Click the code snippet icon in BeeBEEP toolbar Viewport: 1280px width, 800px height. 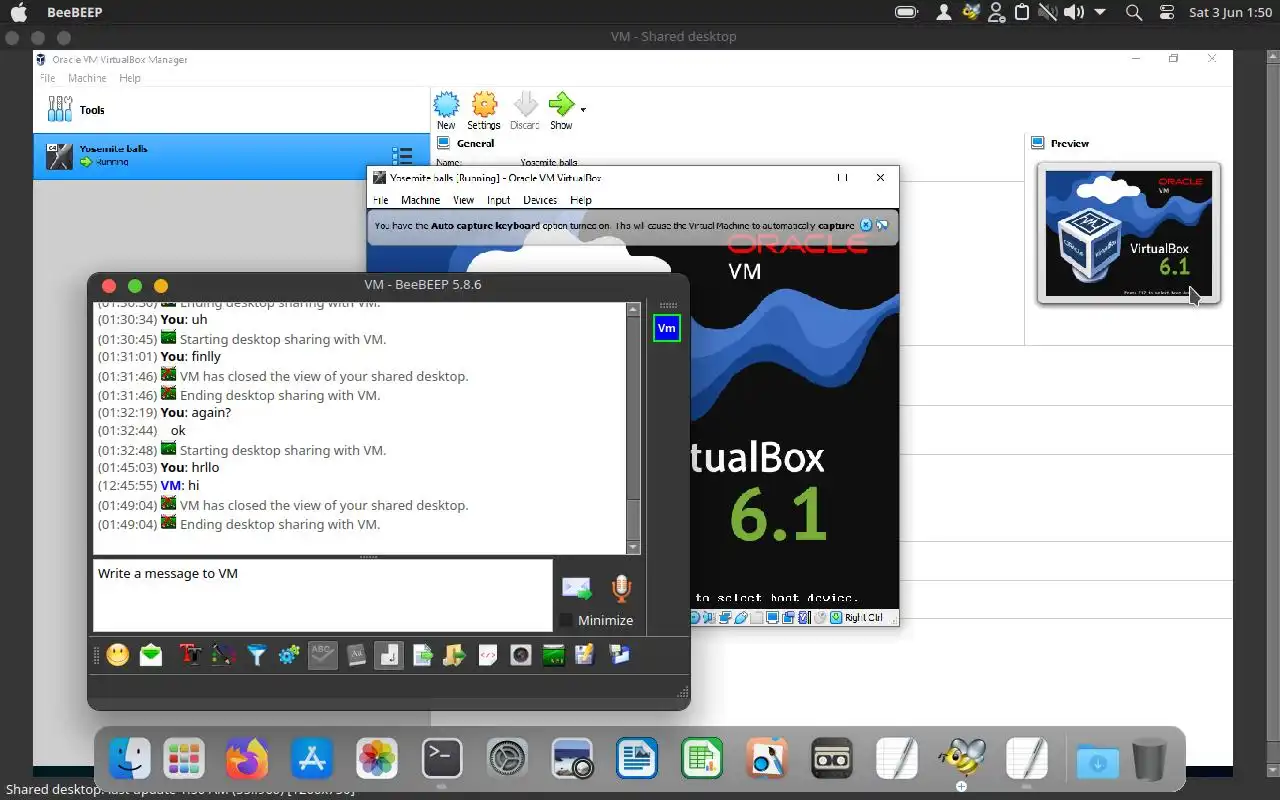pyautogui.click(x=488, y=655)
